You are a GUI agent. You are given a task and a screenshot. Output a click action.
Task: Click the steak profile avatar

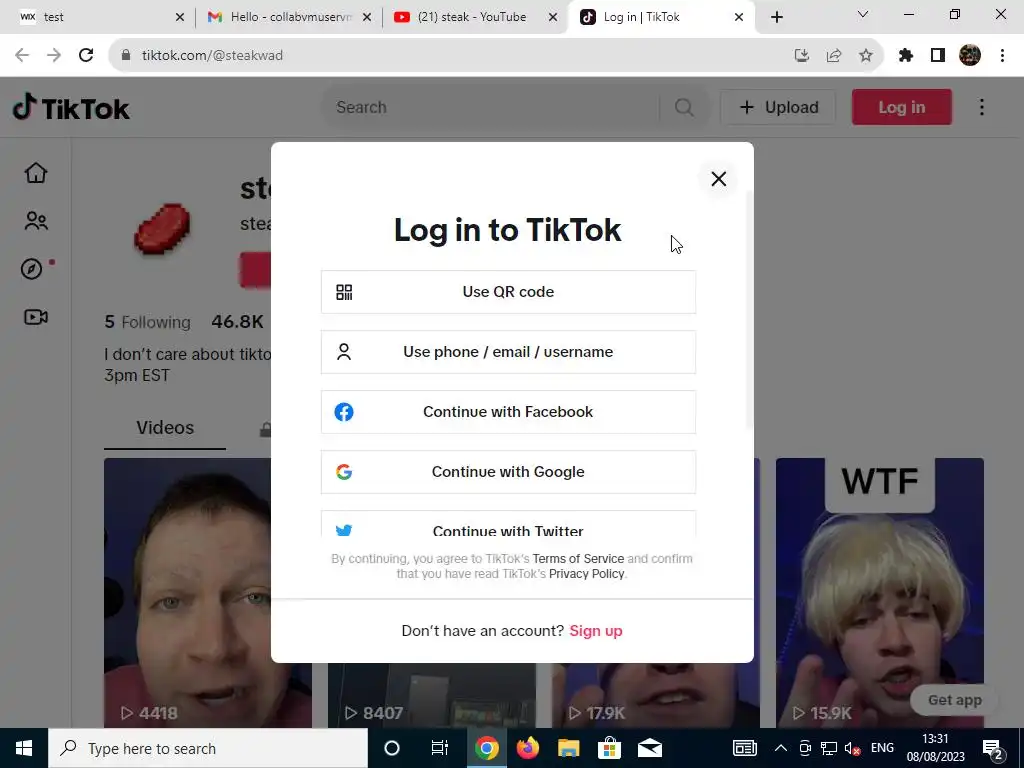click(x=161, y=229)
